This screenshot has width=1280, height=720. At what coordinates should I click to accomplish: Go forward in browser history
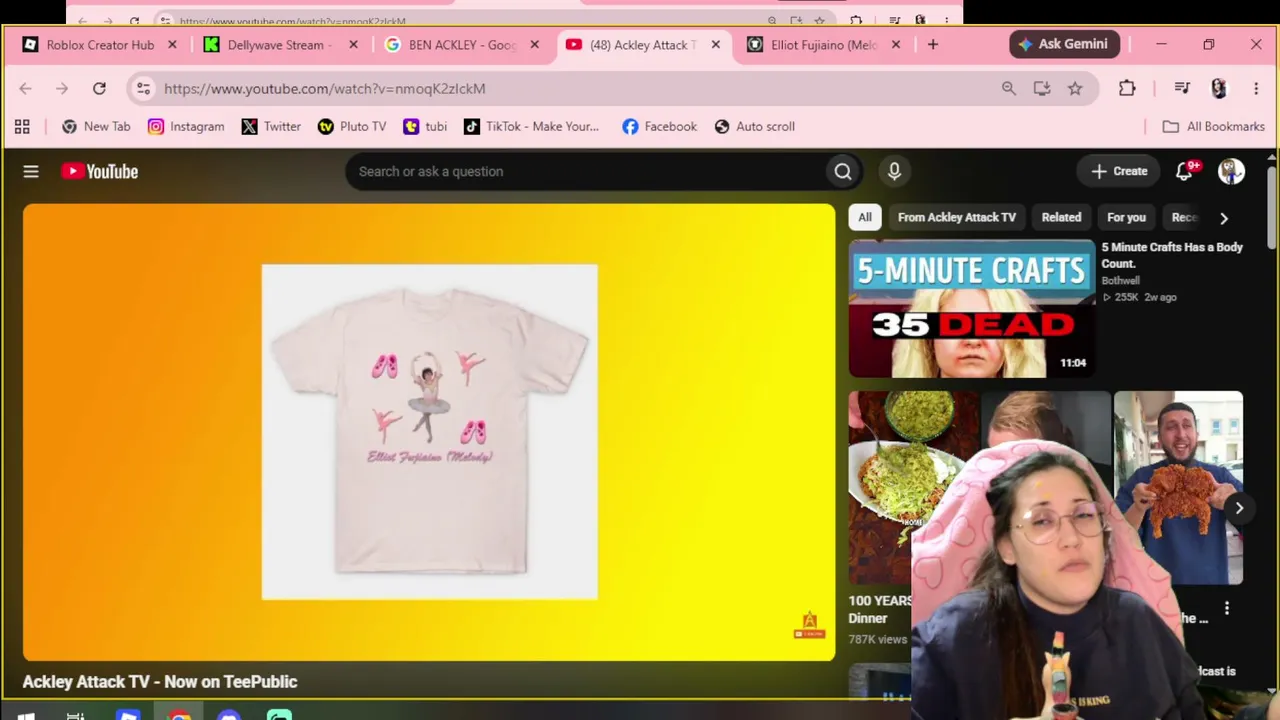point(62,89)
